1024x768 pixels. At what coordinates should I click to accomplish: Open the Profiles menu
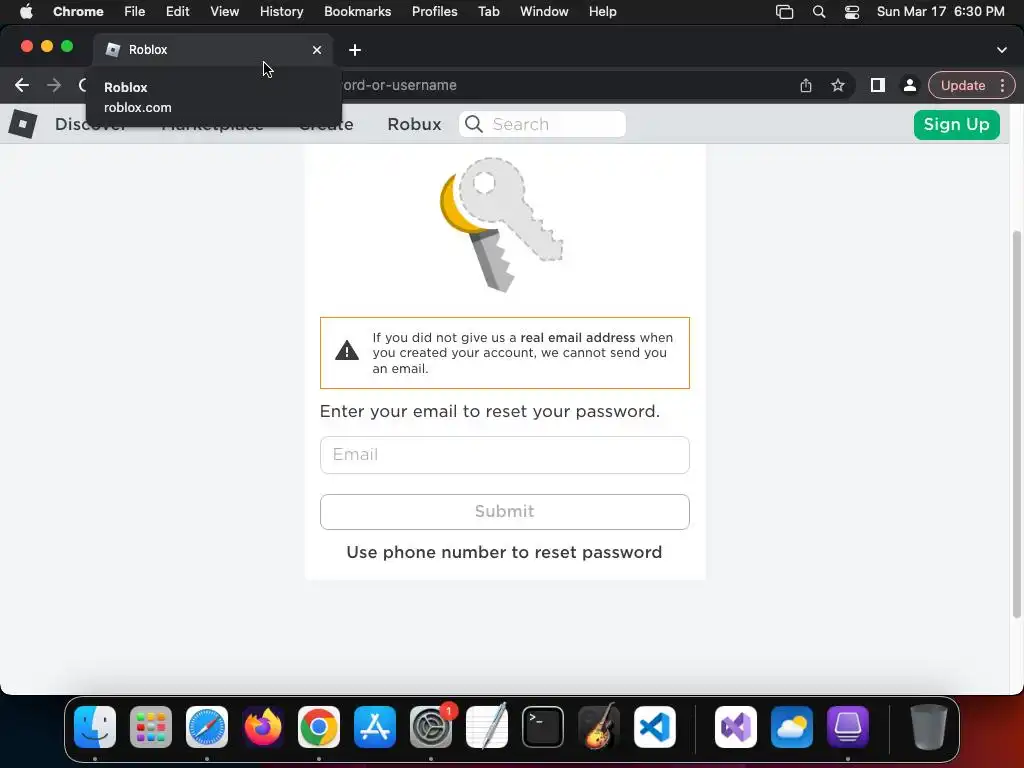434,12
